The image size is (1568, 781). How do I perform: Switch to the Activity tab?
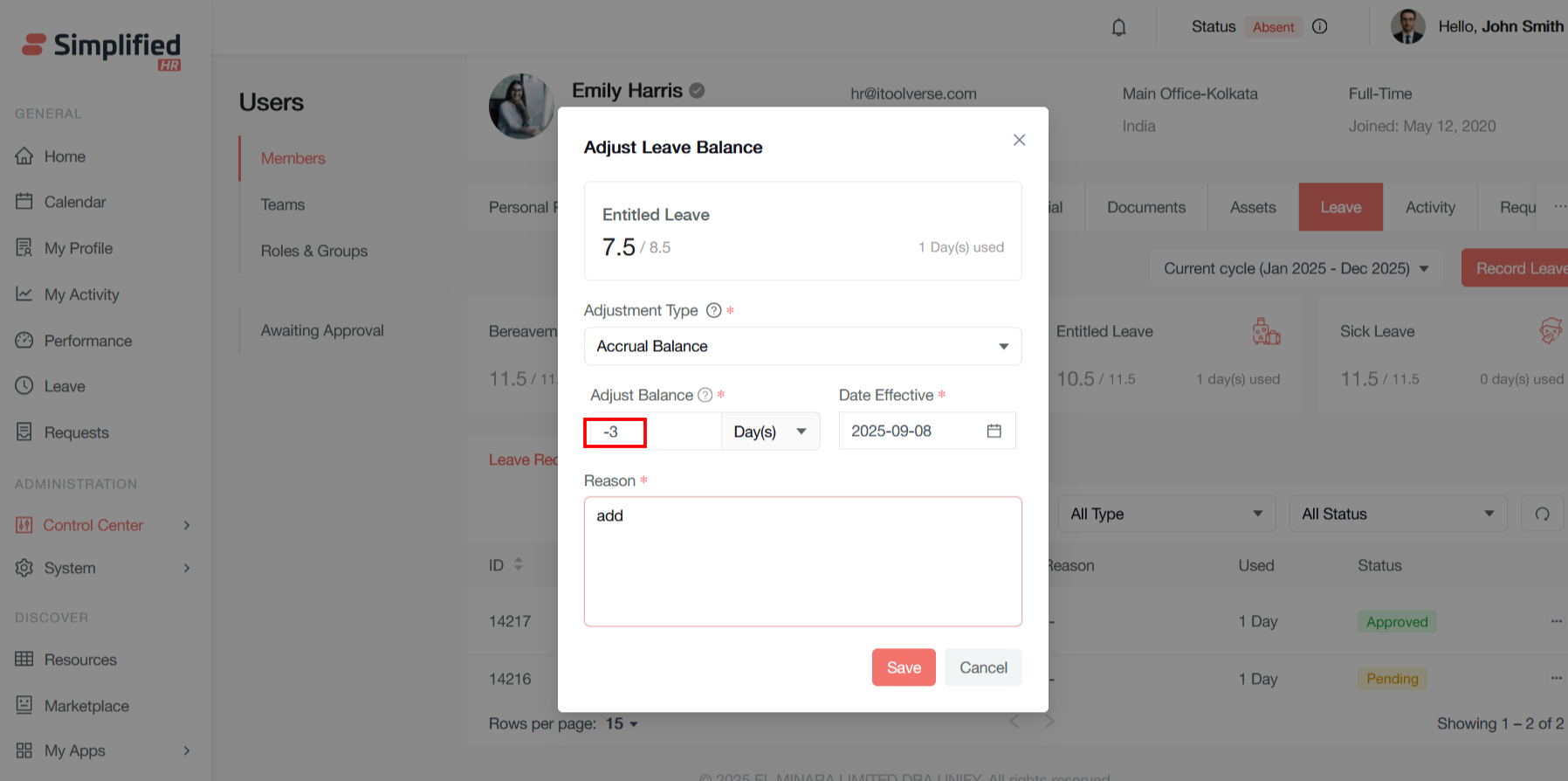(1429, 207)
